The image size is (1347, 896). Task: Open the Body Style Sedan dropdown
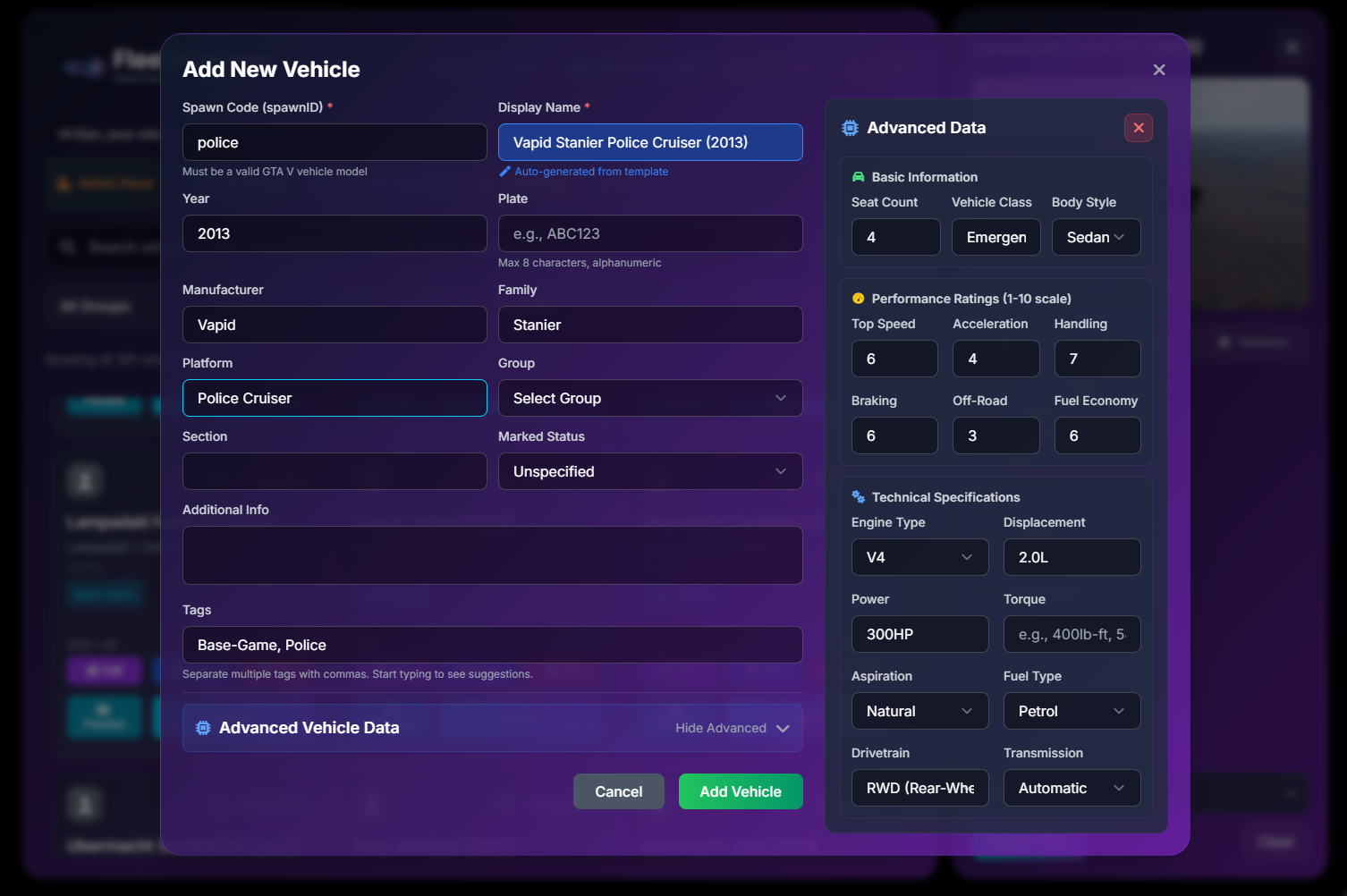click(1096, 237)
